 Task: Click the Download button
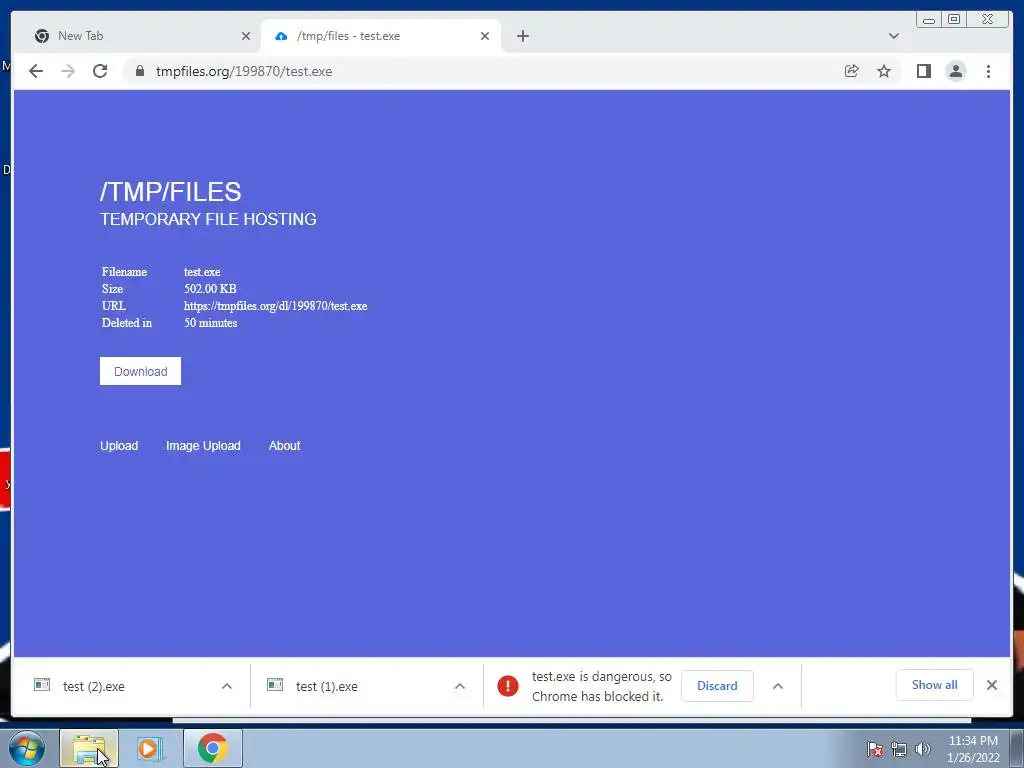[x=140, y=371]
